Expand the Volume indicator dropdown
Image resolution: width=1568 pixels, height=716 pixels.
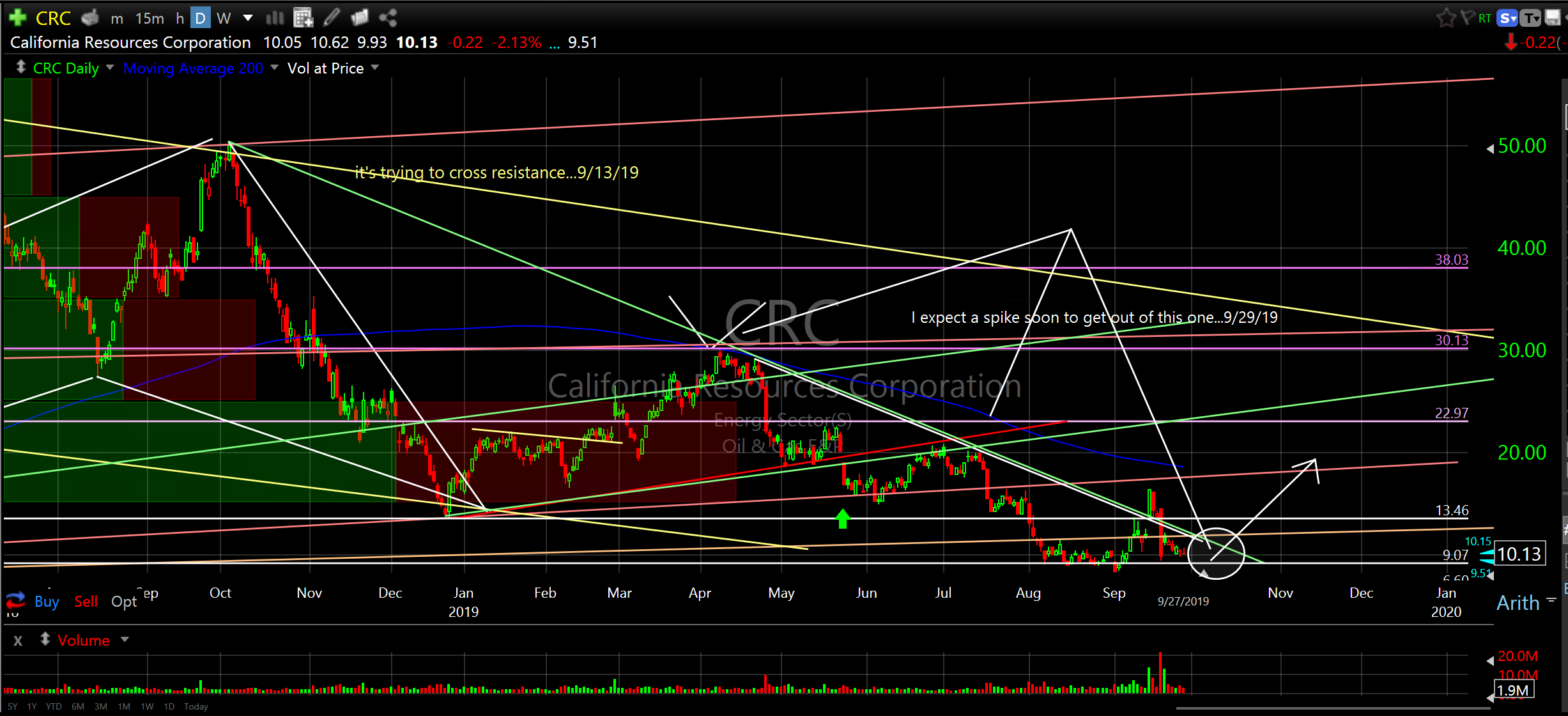pyautogui.click(x=125, y=640)
